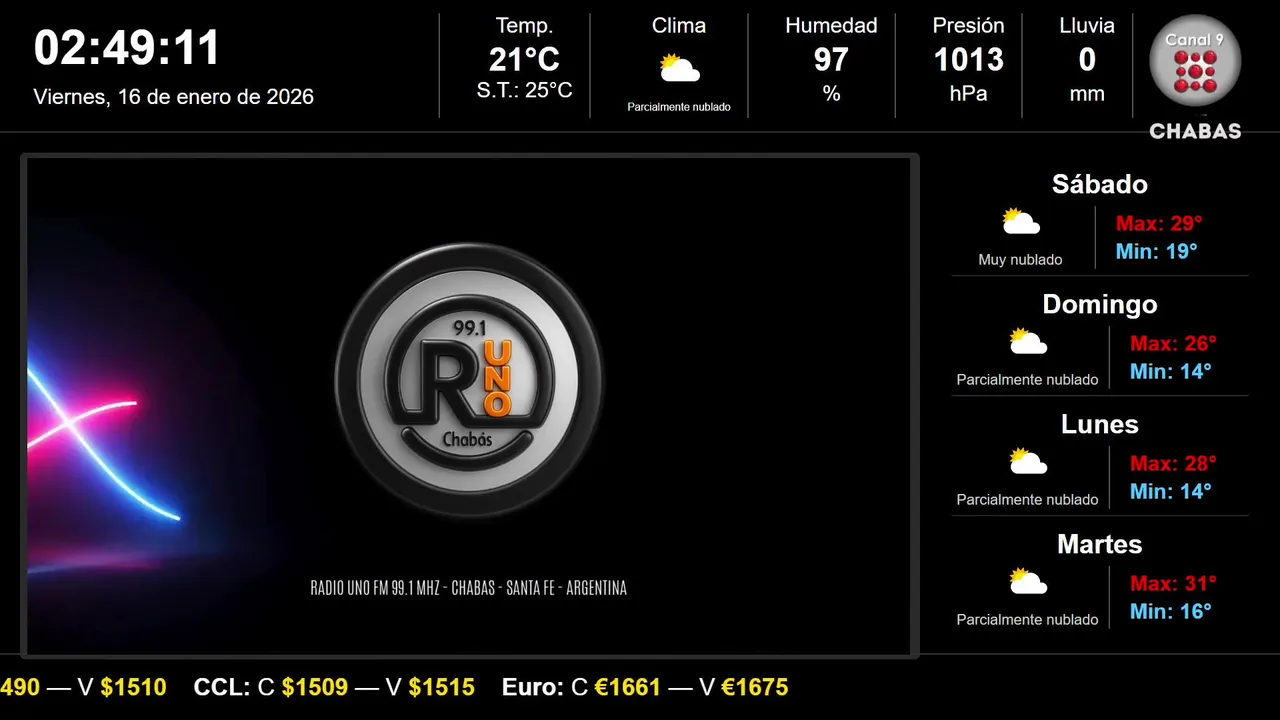
Task: Click the $1510 sell price in ticker
Action: [x=134, y=687]
